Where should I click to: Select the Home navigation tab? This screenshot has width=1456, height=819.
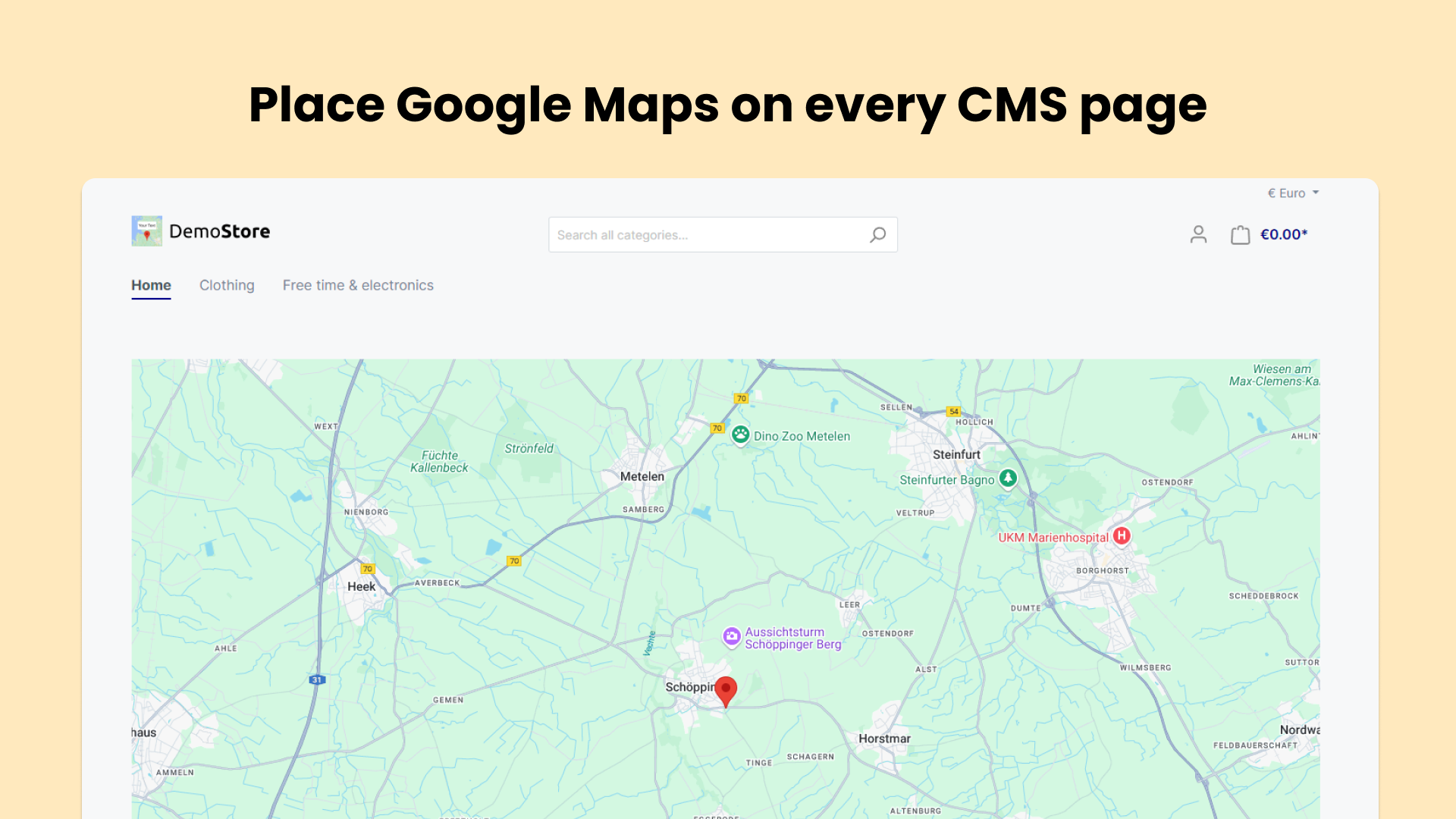151,285
